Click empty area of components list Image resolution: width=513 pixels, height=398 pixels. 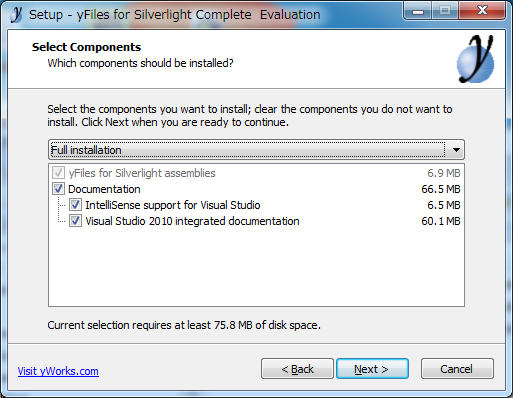pos(256,267)
